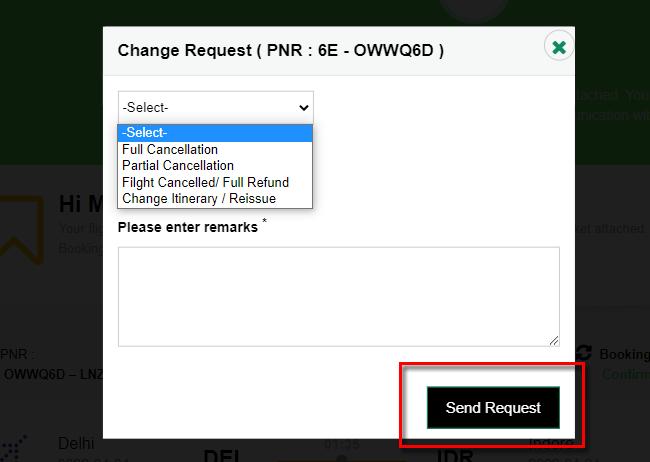Click the flight duration dot under 01:35
Screen dimensions: 650x462
click(341, 458)
